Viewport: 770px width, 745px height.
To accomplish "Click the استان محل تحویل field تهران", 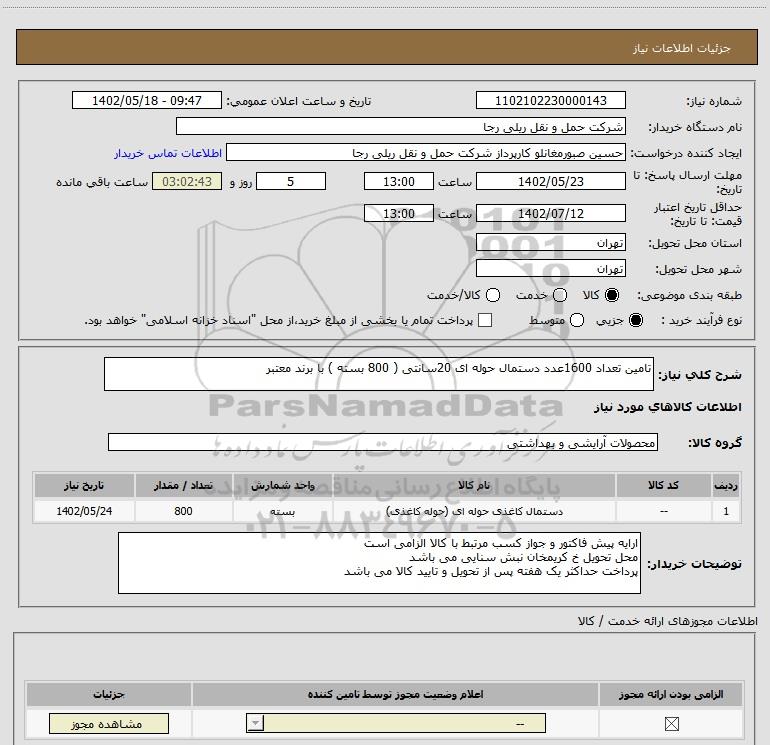I will click(550, 242).
